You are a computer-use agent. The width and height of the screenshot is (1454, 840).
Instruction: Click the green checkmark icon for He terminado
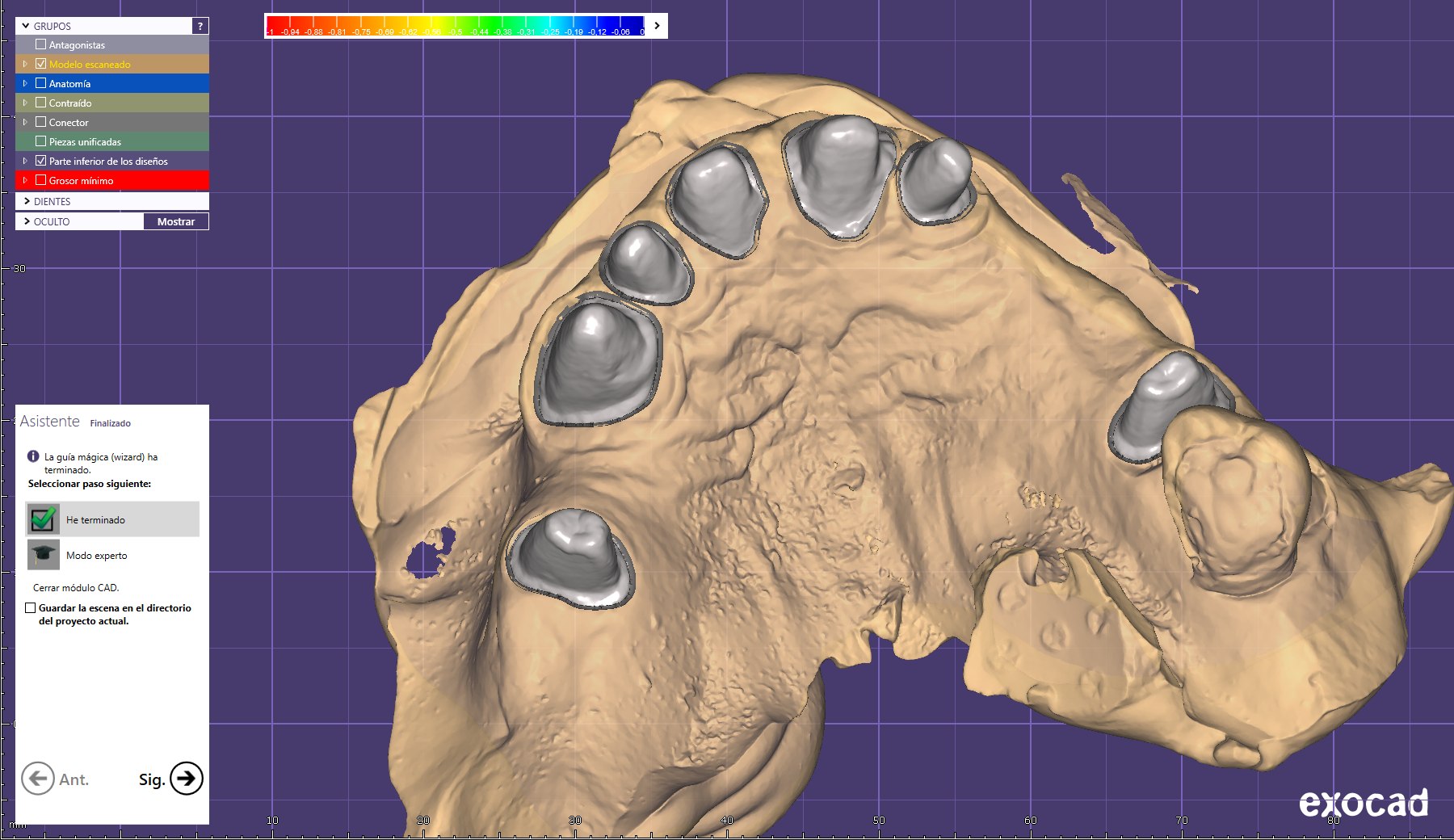click(x=43, y=519)
